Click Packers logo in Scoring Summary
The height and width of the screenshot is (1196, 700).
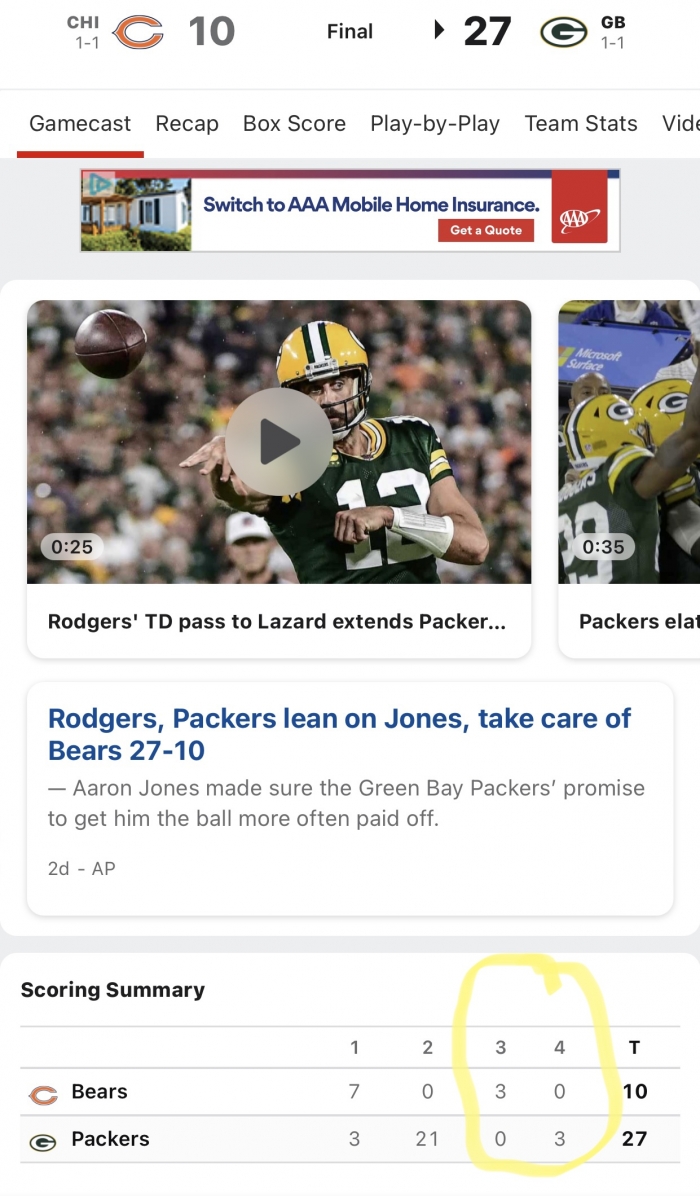[x=43, y=1141]
